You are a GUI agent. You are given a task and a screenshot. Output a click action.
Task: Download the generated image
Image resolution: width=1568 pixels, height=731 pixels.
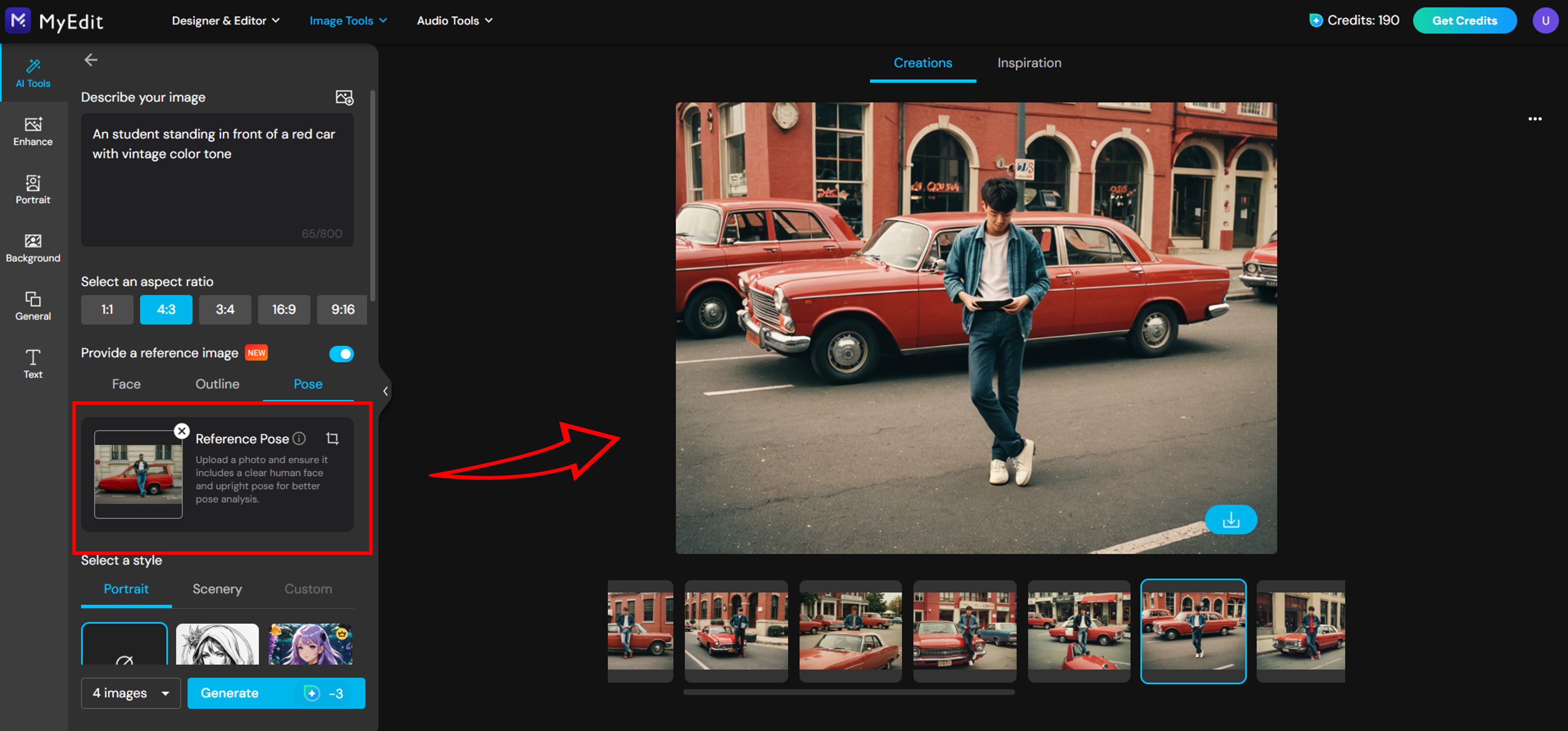click(1231, 519)
